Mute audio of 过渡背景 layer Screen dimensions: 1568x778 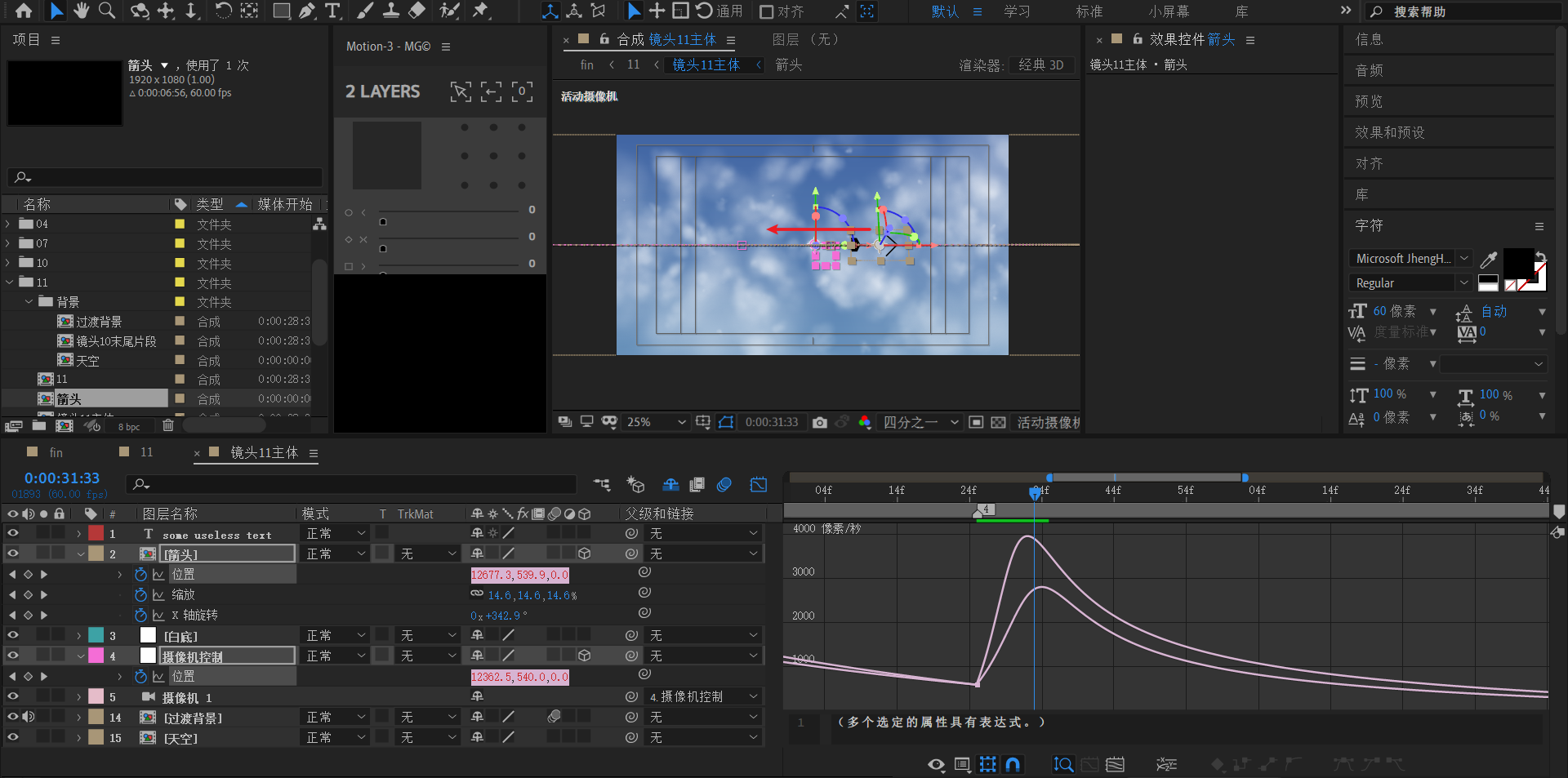coord(29,717)
